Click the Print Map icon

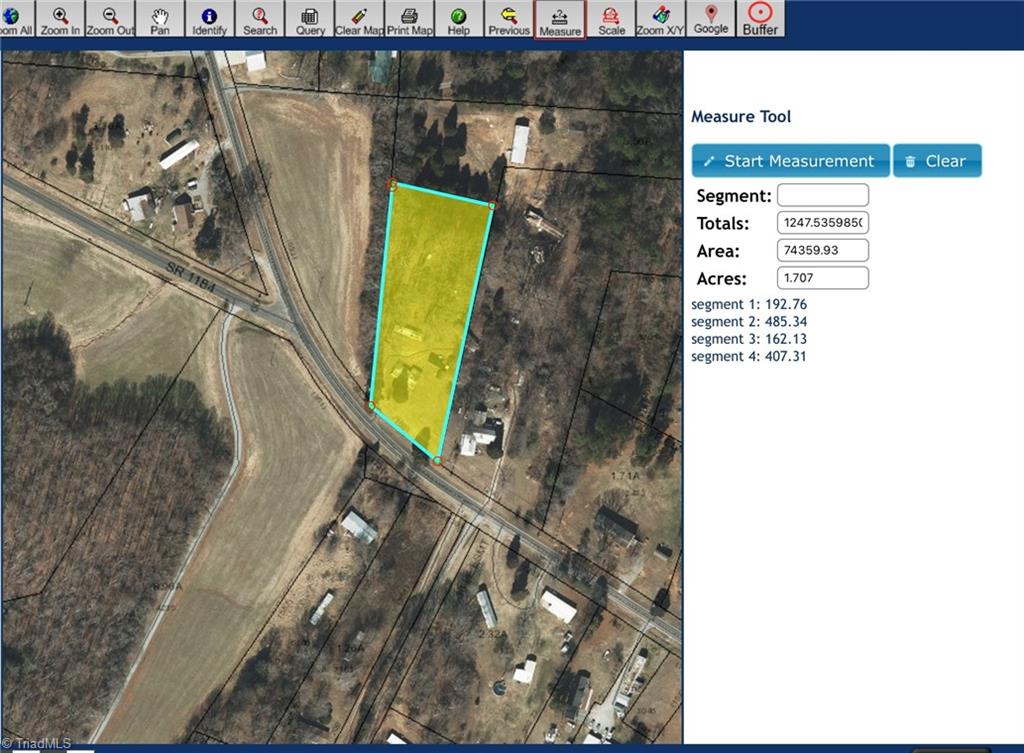click(409, 20)
